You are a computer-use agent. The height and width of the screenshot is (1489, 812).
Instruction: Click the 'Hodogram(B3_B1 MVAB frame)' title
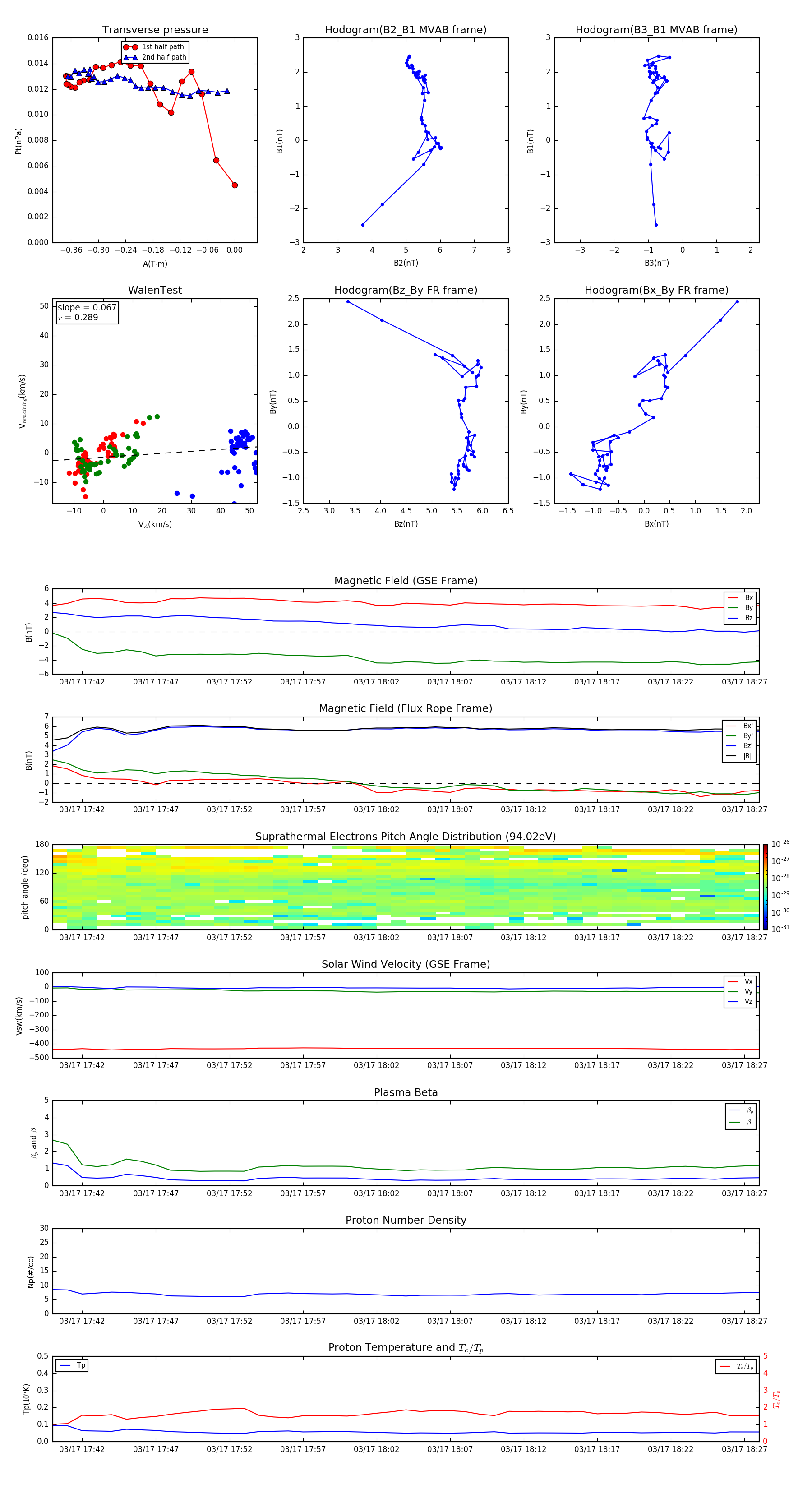656,30
